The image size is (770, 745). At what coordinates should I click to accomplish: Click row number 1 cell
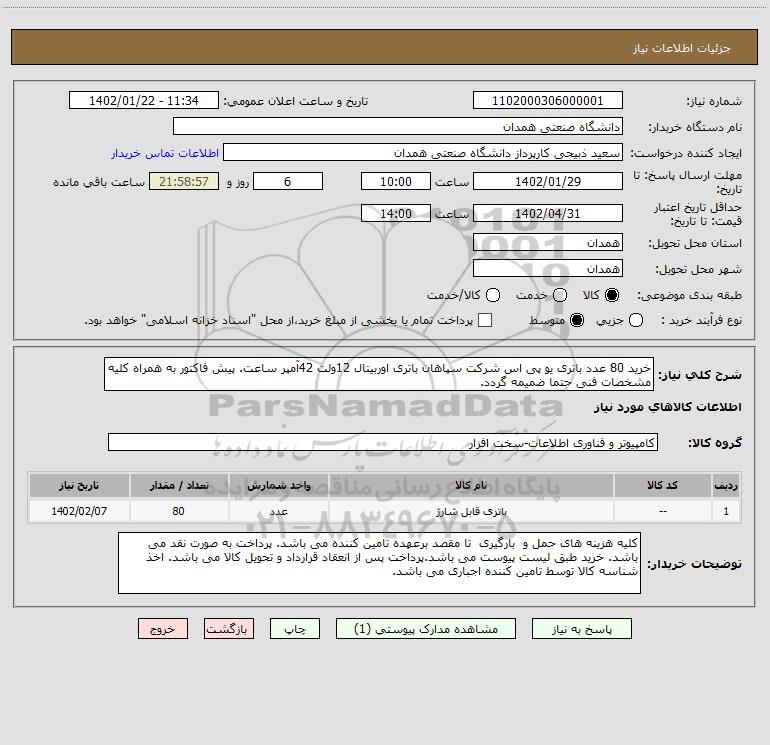[x=726, y=511]
